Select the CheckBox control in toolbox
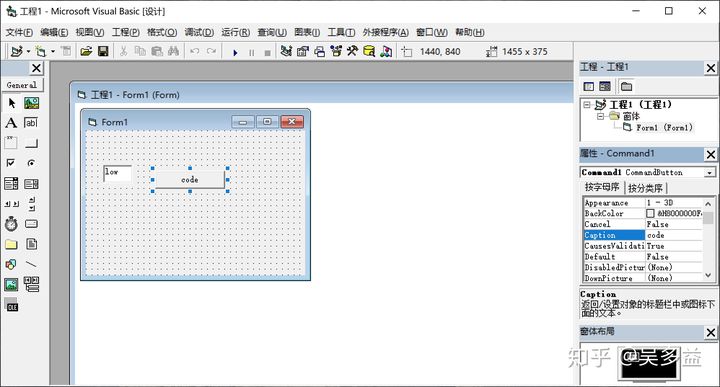Viewport: 720px width, 387px height. (11, 163)
